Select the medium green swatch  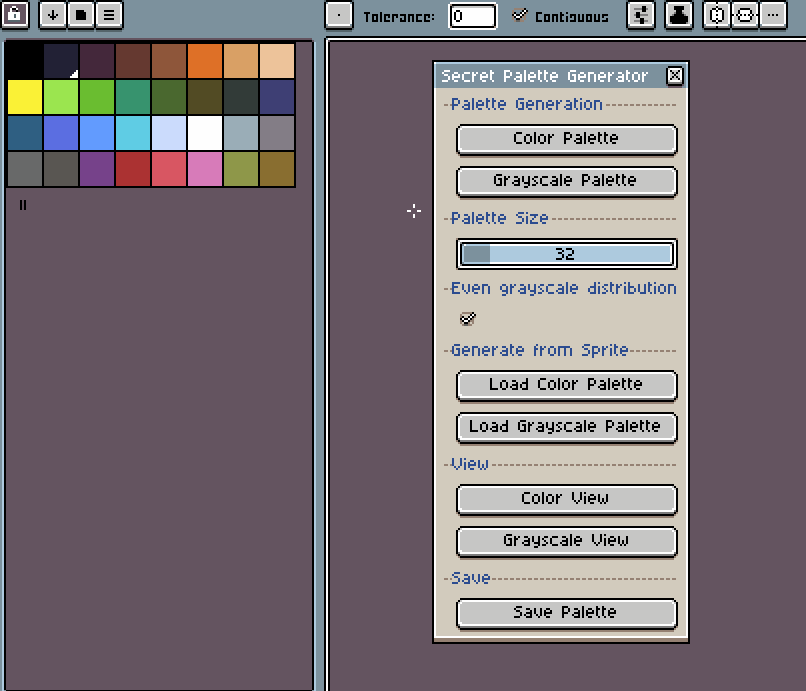pyautogui.click(x=97, y=97)
